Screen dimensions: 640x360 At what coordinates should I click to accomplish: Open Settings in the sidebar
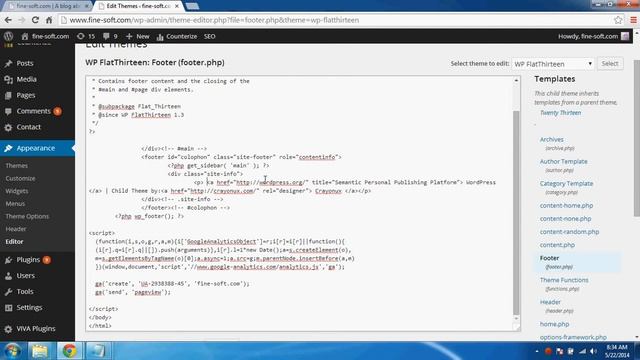point(29,307)
